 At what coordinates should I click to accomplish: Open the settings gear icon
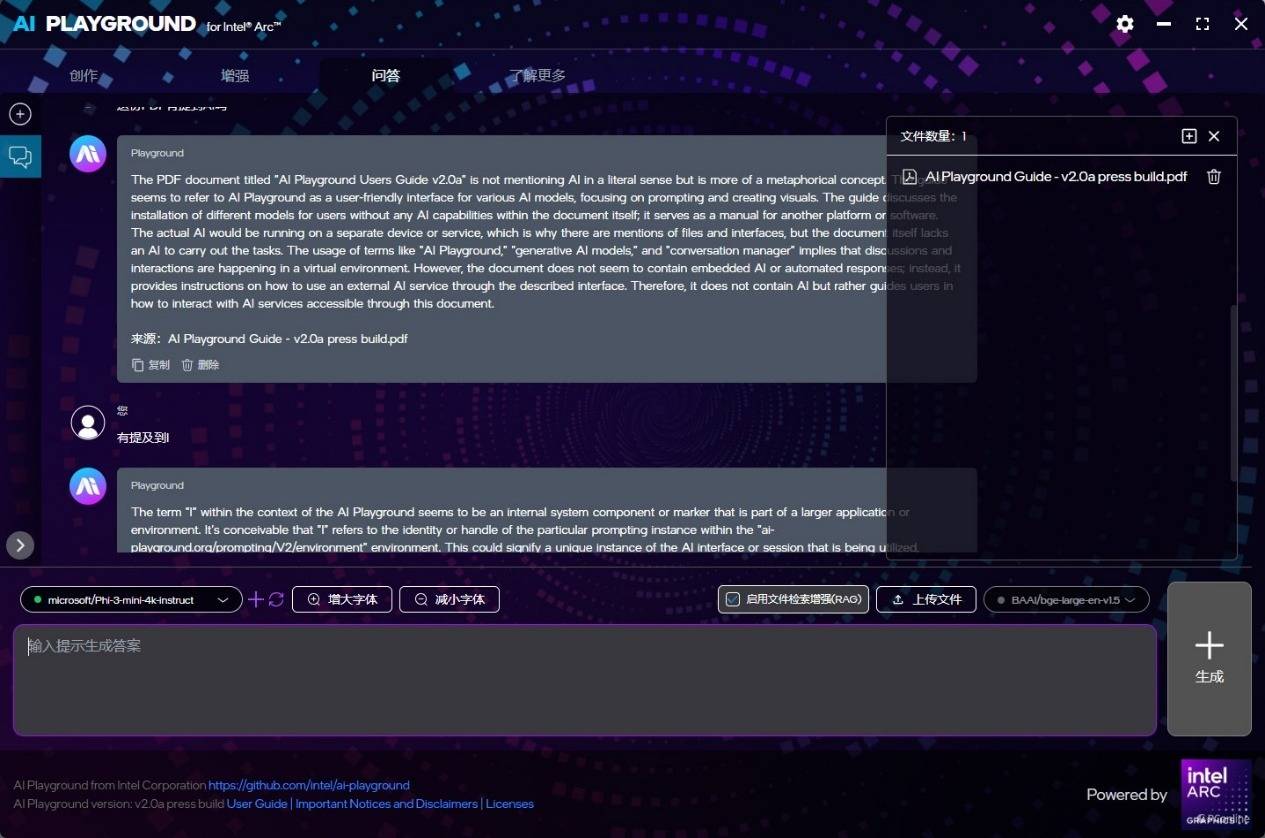(1125, 24)
